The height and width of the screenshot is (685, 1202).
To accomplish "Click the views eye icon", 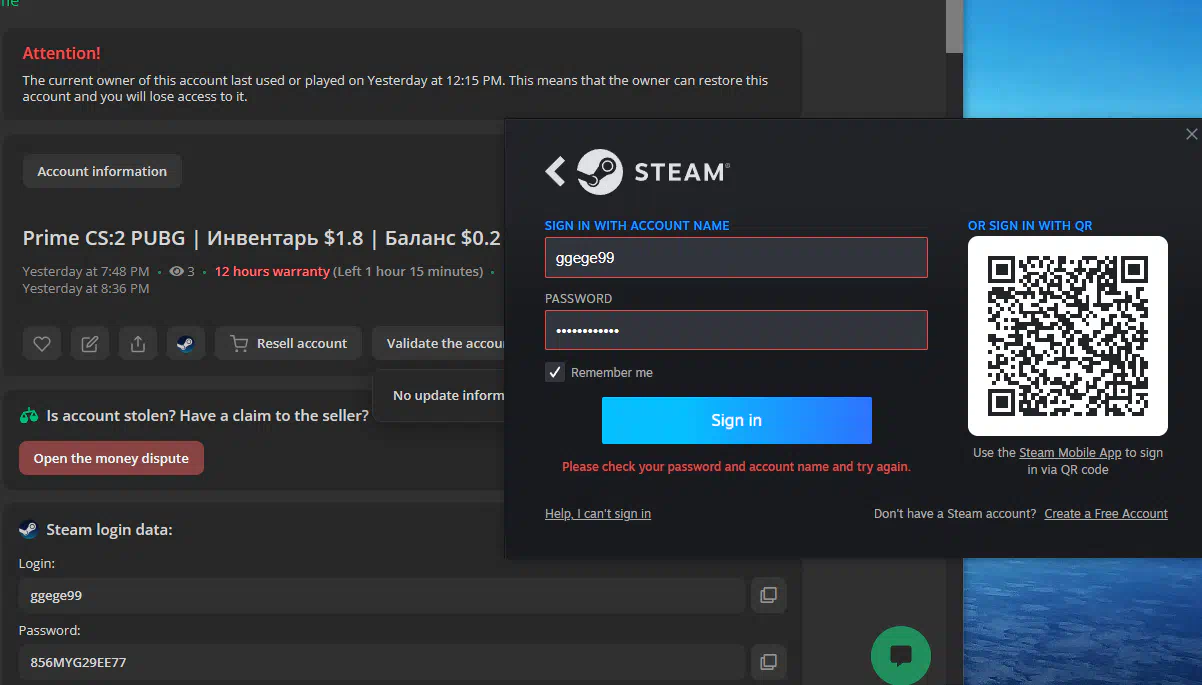I will tap(177, 271).
